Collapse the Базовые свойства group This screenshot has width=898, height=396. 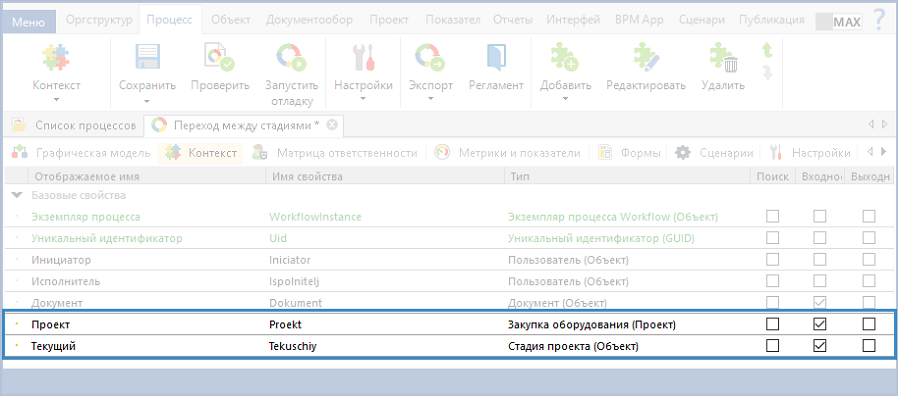pyautogui.click(x=17, y=195)
